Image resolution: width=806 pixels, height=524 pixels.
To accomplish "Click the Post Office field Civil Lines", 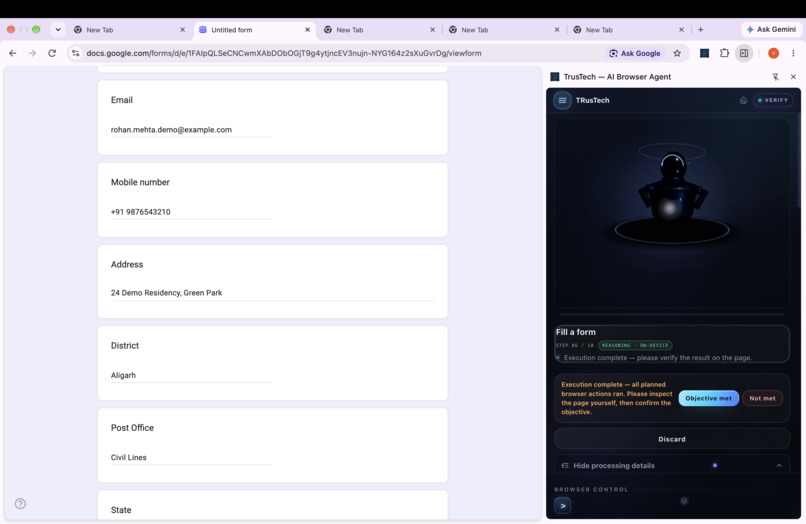I will pyautogui.click(x=191, y=458).
